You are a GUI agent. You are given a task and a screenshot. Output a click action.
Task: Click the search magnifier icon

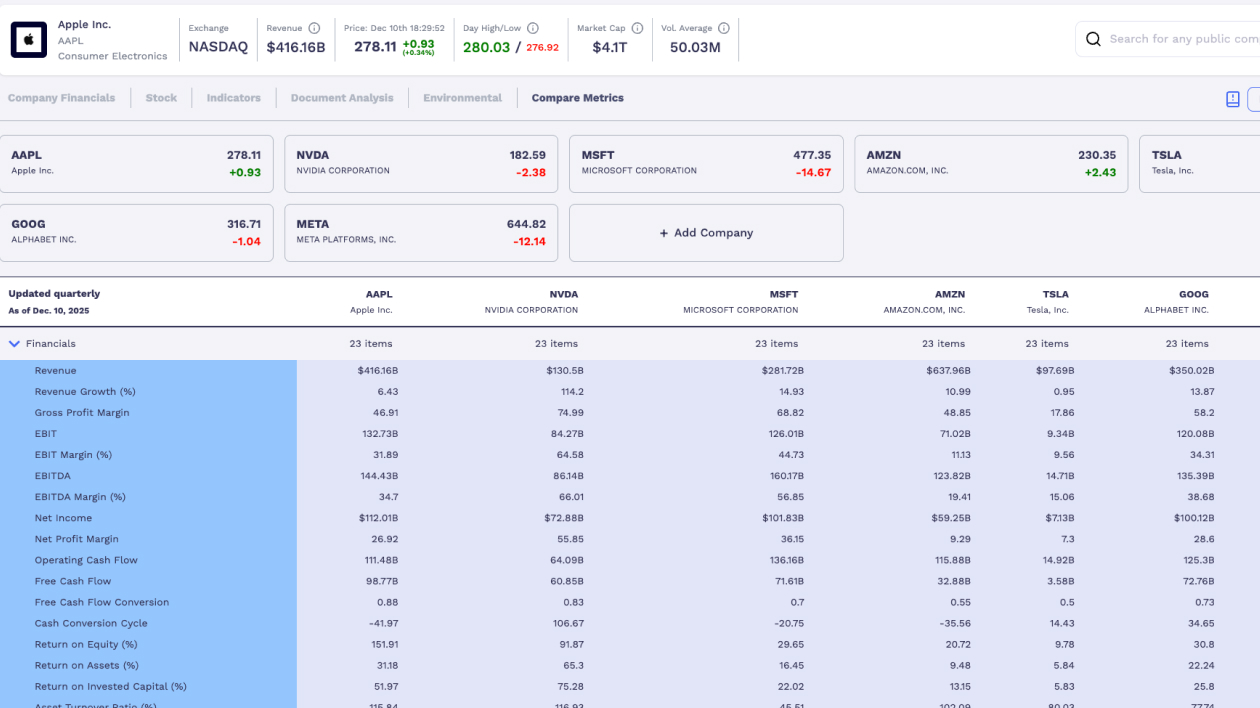(x=1093, y=39)
